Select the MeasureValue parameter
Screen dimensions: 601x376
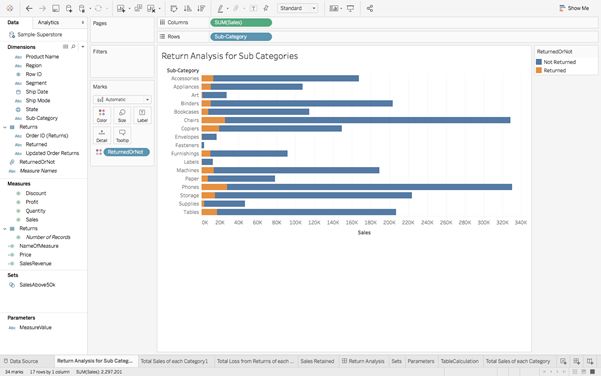pyautogui.click(x=35, y=327)
